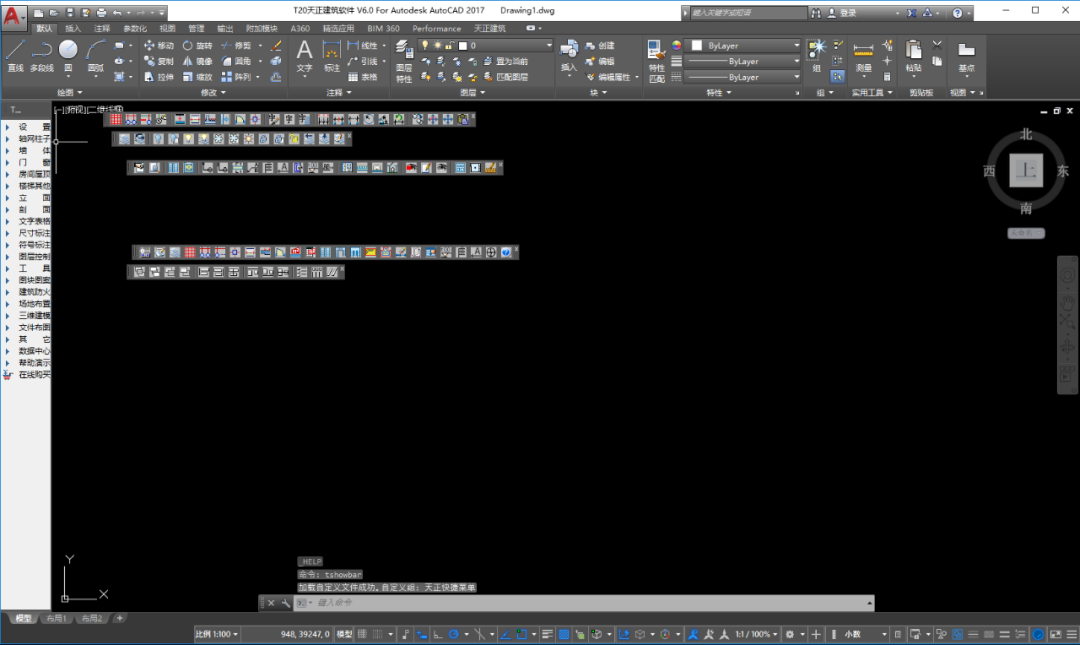Toggle the 模型 model space button
This screenshot has height=645, width=1080.
pos(344,634)
